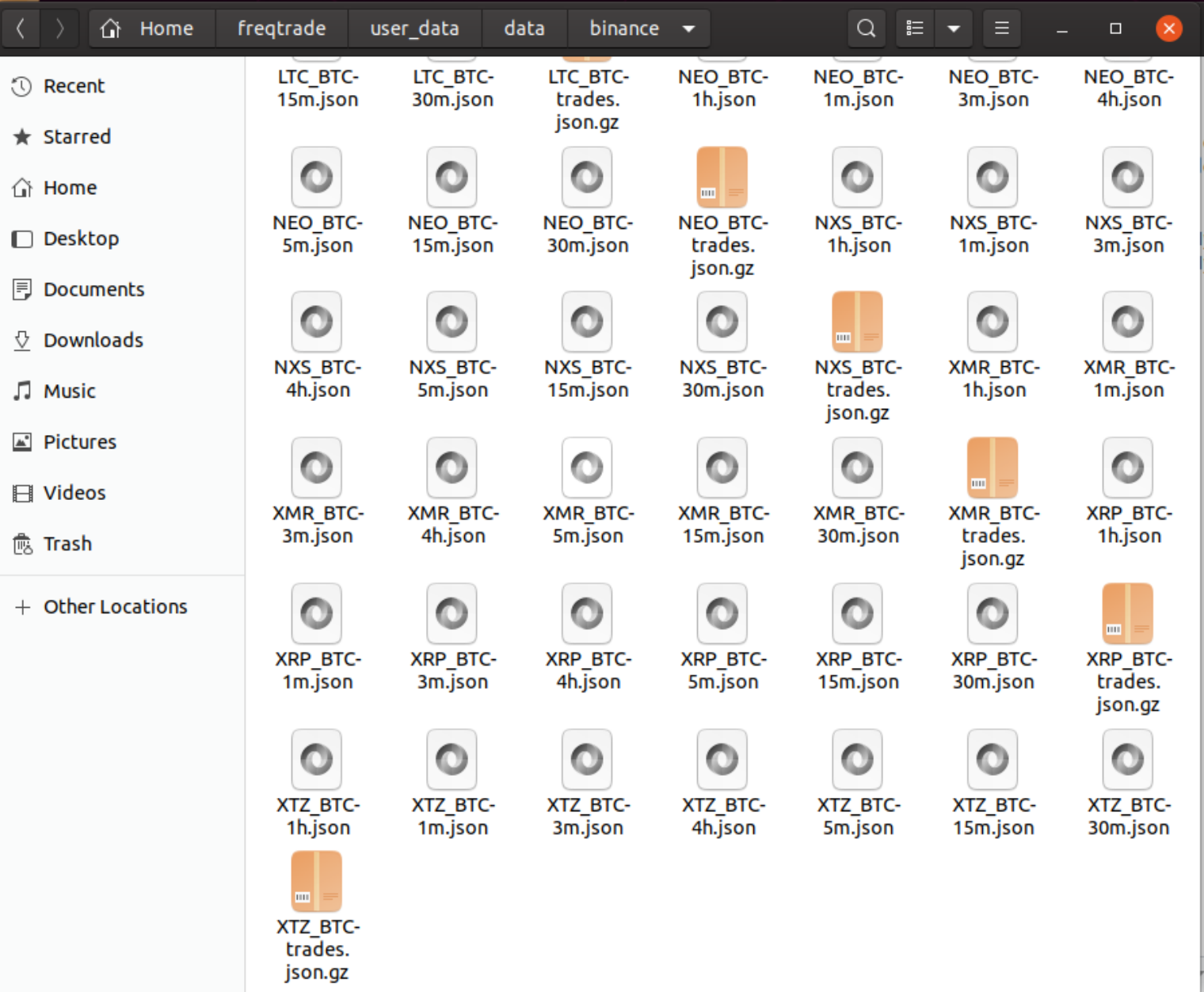Open the view options dropdown
This screenshot has width=1204, height=992.
954,28
